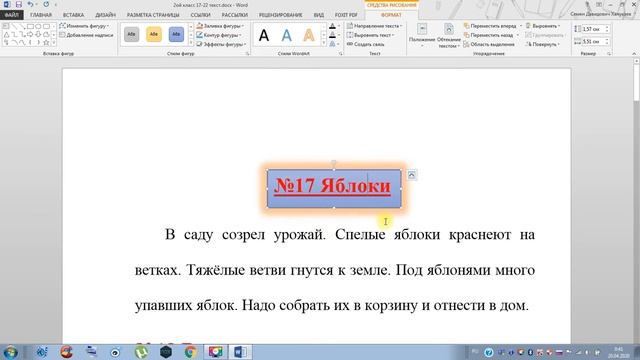Open the Windows Start menu
The image size is (640, 360).
point(11,352)
